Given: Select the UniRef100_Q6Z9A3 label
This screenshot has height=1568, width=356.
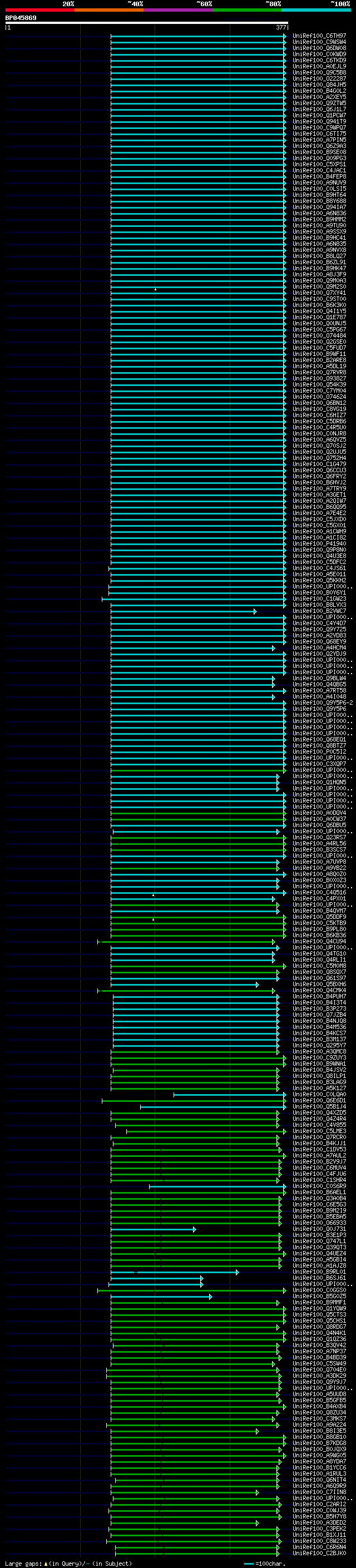Looking at the screenshot, I should [x=319, y=146].
